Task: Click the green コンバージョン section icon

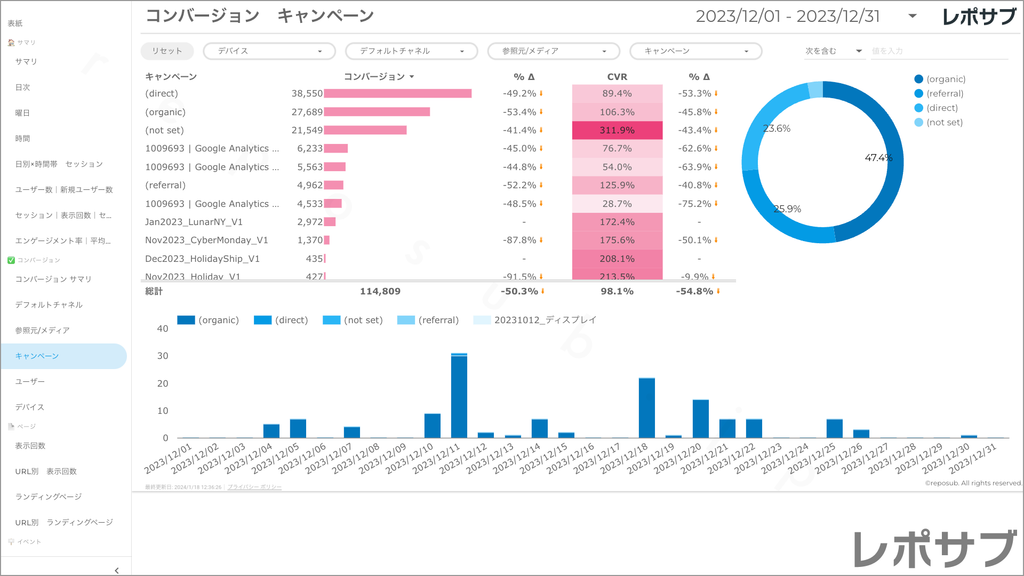Action: click(11, 260)
